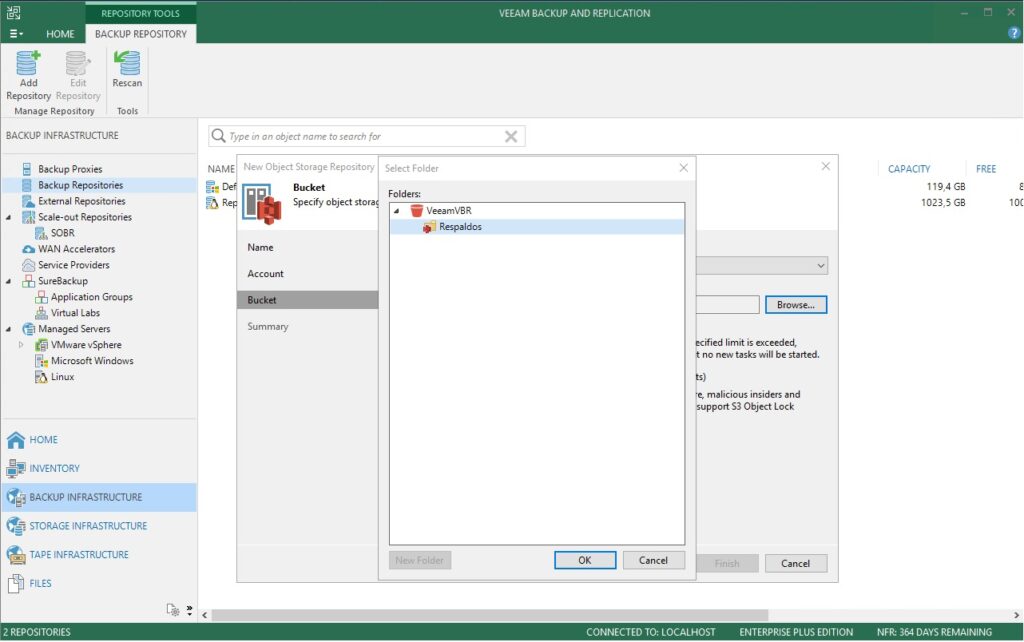1024x642 pixels.
Task: Open the Home ribbon tab
Action: pyautogui.click(x=60, y=34)
